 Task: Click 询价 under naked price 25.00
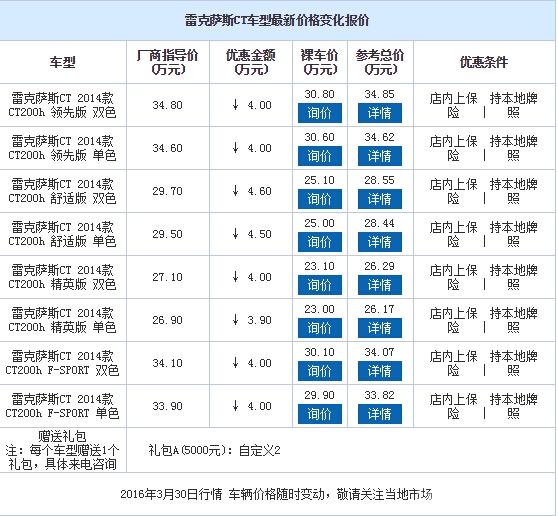320,242
